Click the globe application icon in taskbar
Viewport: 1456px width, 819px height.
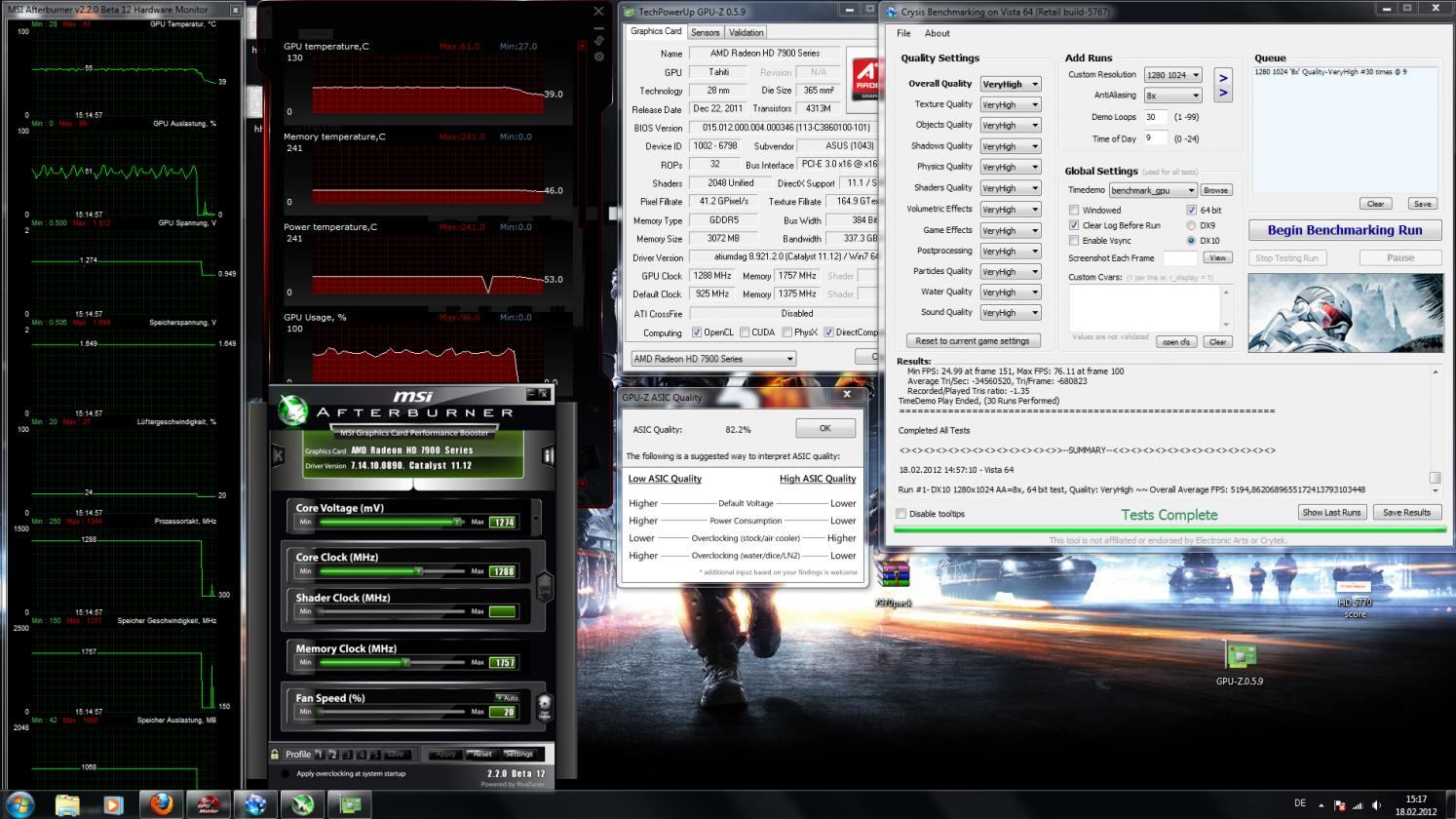point(255,804)
